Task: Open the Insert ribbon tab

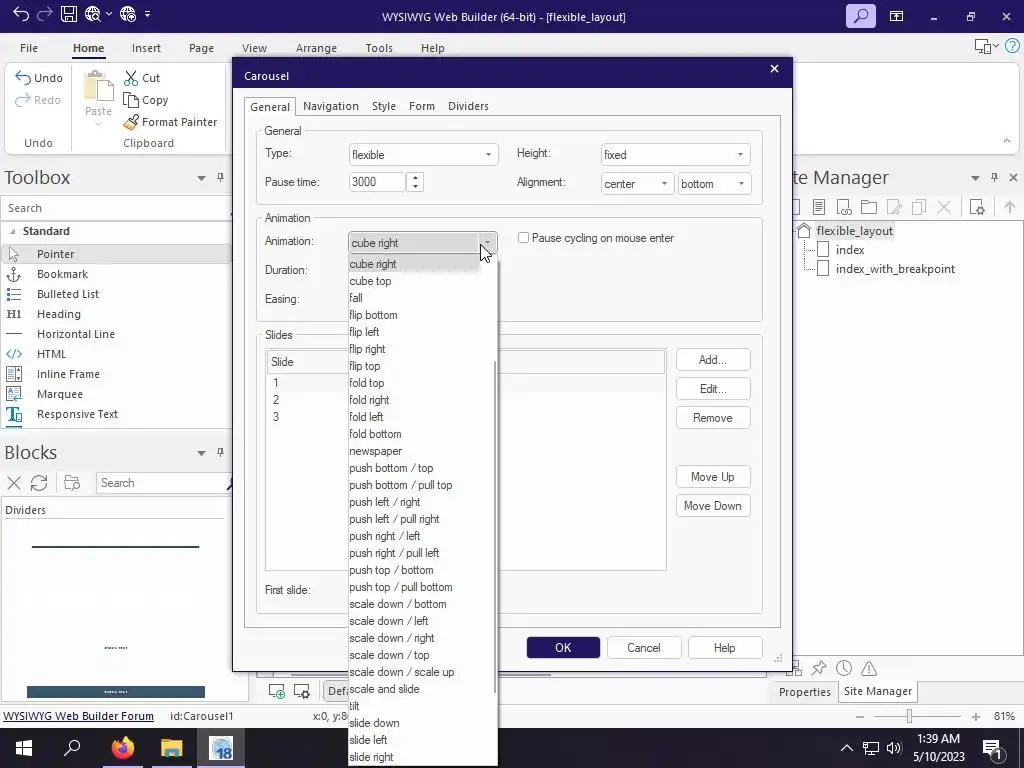Action: point(146,48)
